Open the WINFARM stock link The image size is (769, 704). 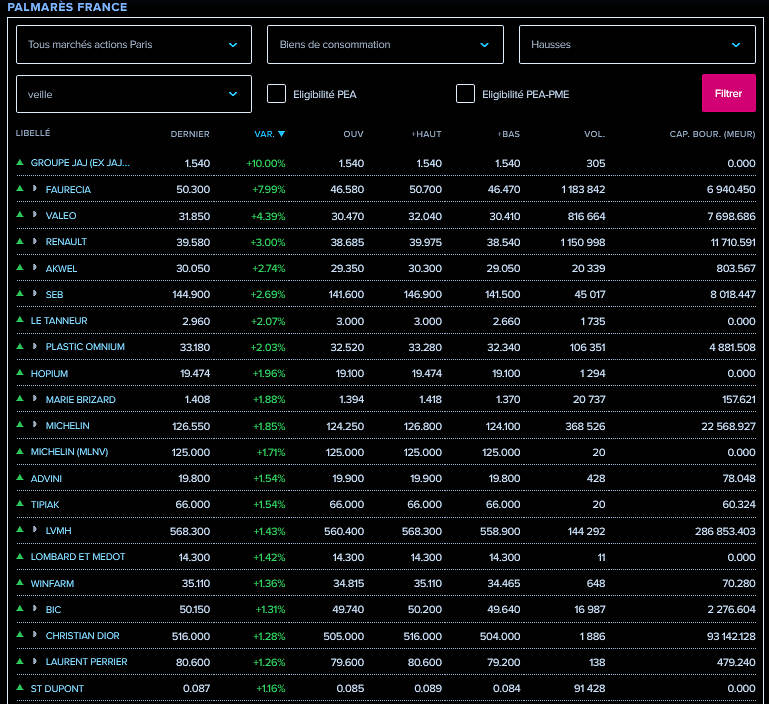point(52,583)
